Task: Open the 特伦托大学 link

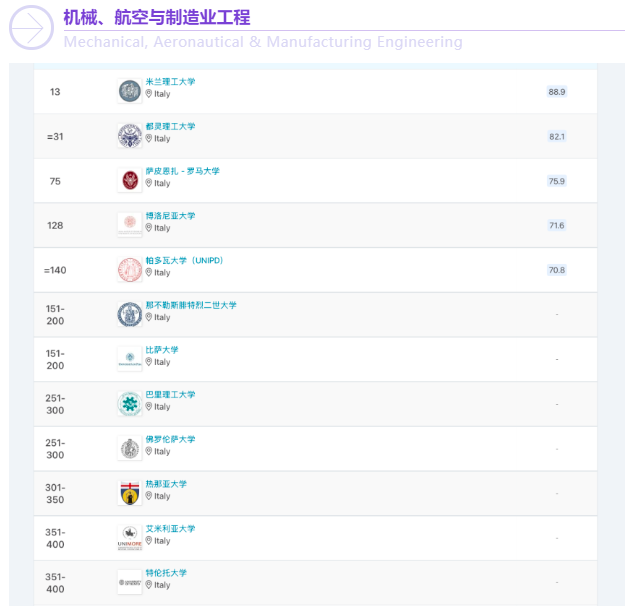Action: [x=166, y=573]
